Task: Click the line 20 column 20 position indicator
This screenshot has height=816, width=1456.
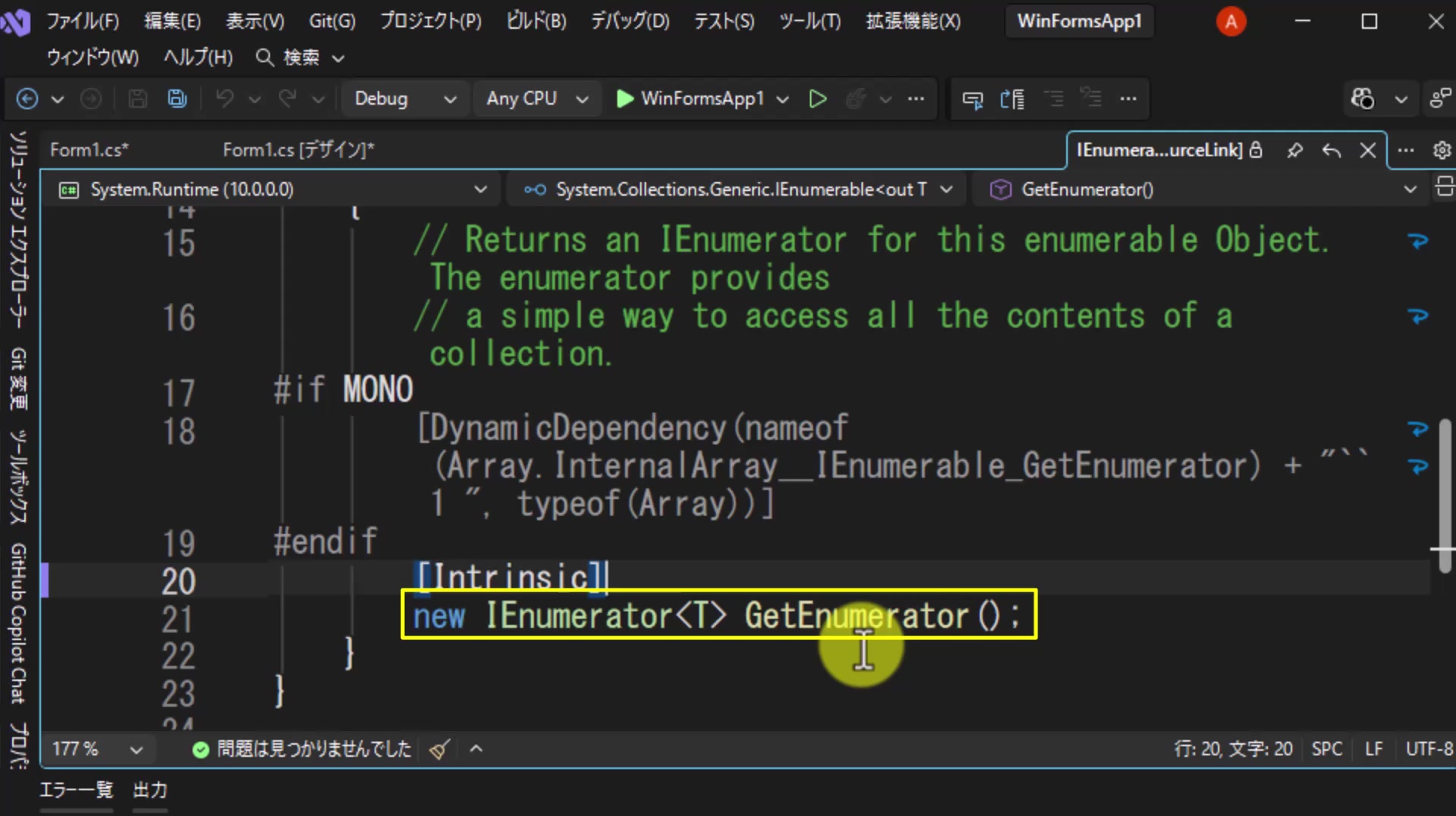Action: point(1233,749)
